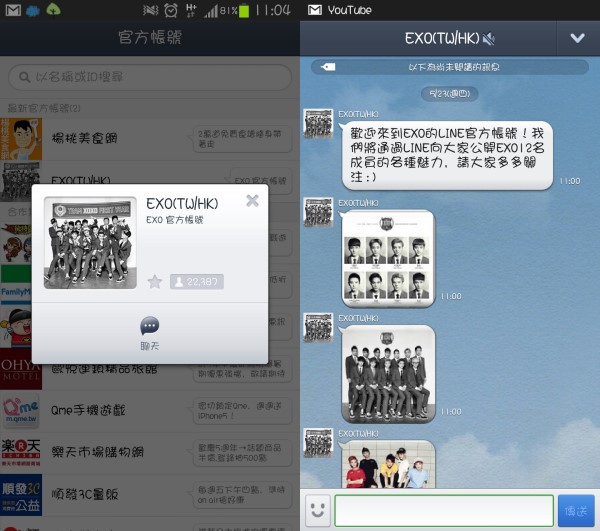Tap the signal strength status icon
This screenshot has width=600, height=531.
click(x=211, y=11)
